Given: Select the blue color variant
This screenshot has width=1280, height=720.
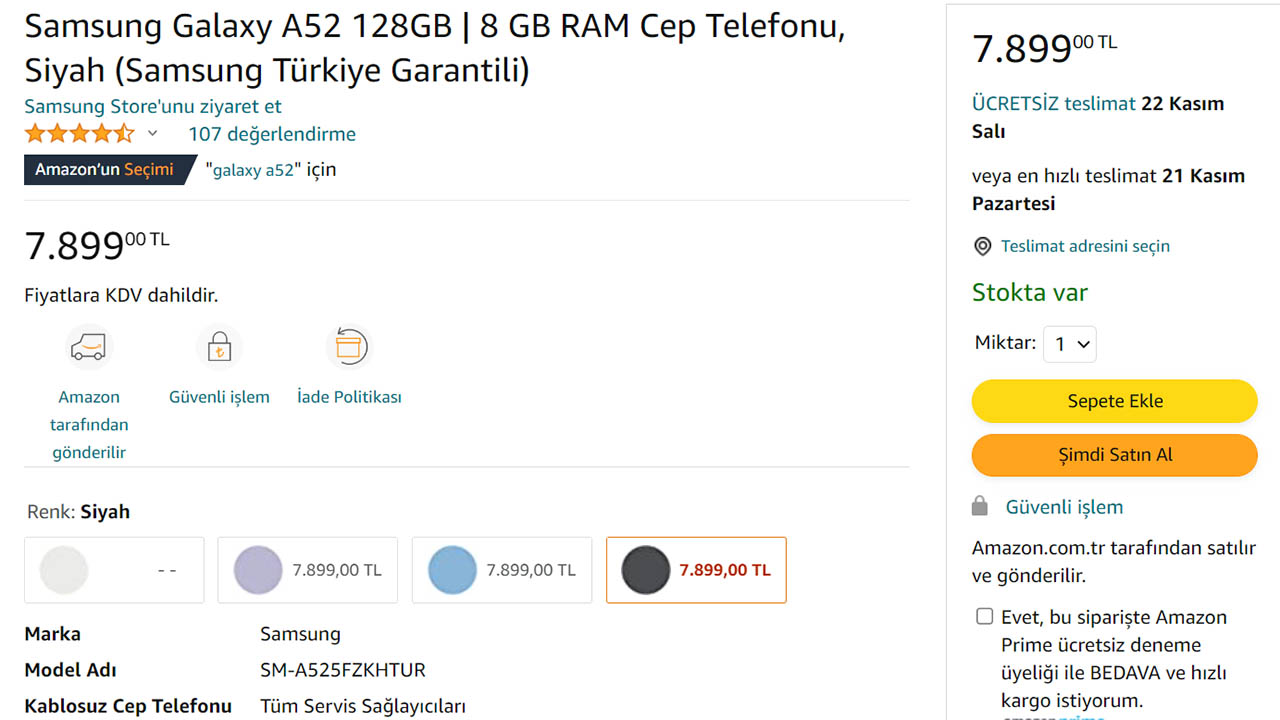Looking at the screenshot, I should tap(502, 570).
